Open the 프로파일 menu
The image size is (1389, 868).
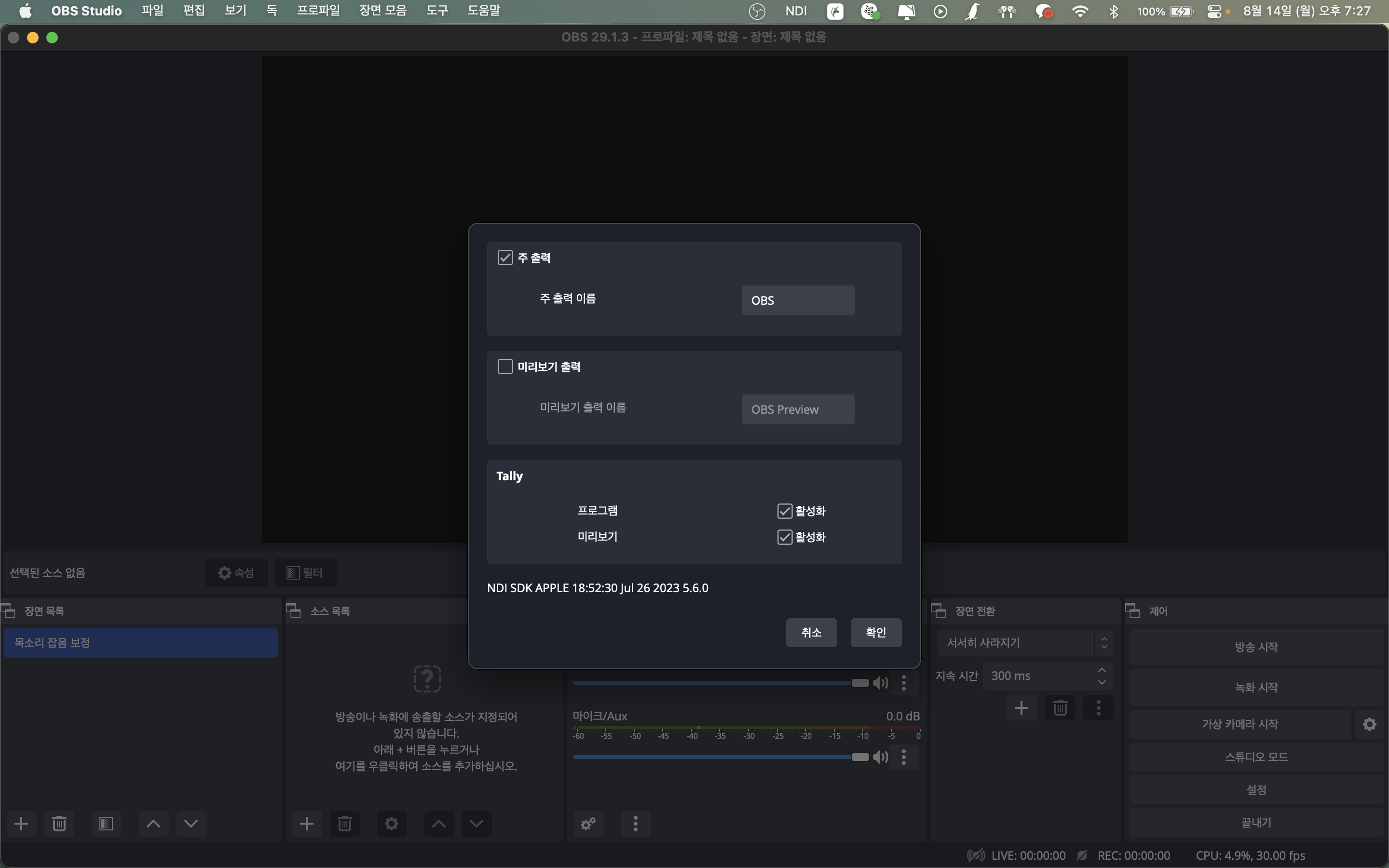[x=318, y=11]
